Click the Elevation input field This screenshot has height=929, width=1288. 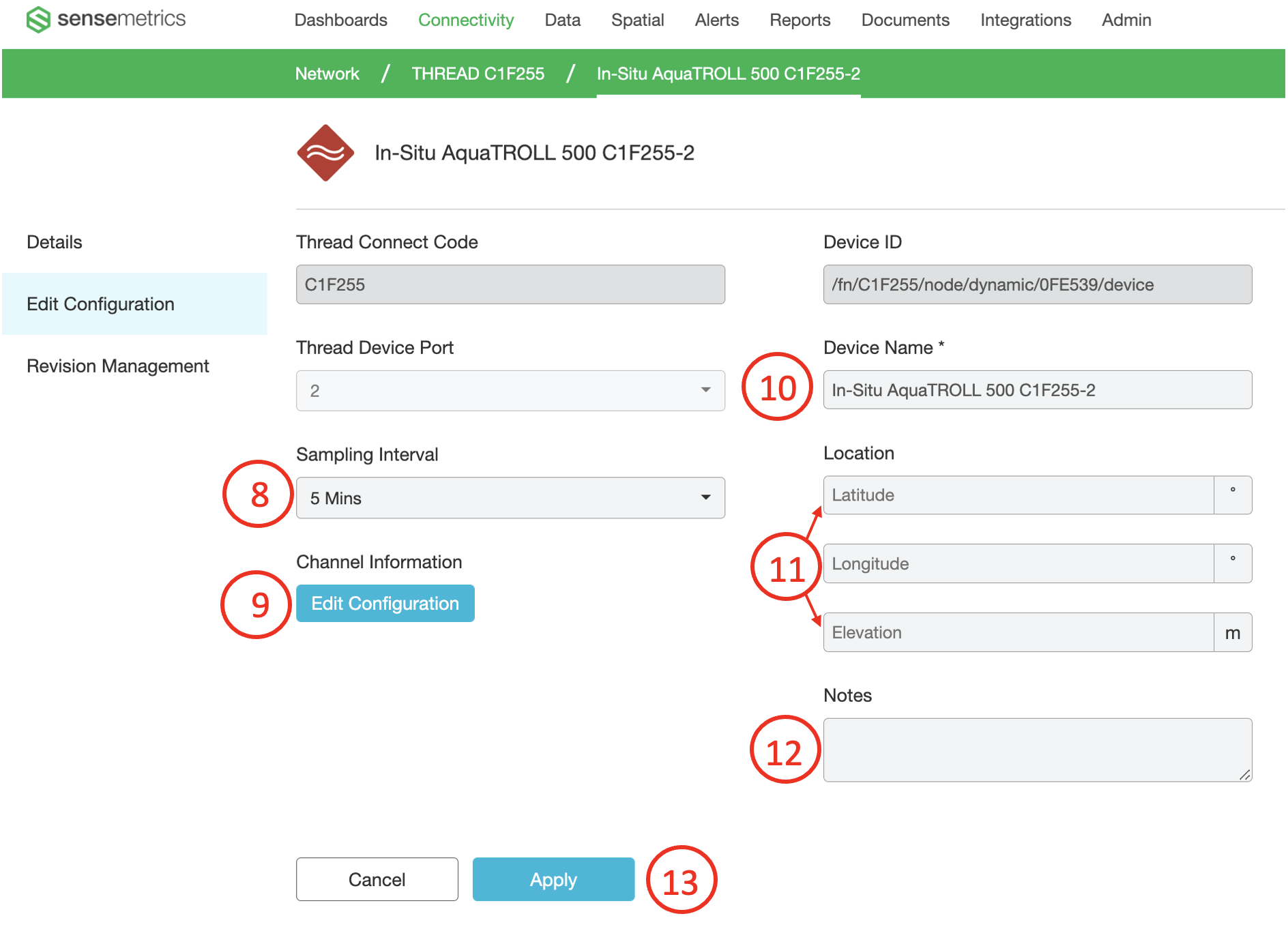coord(1019,632)
